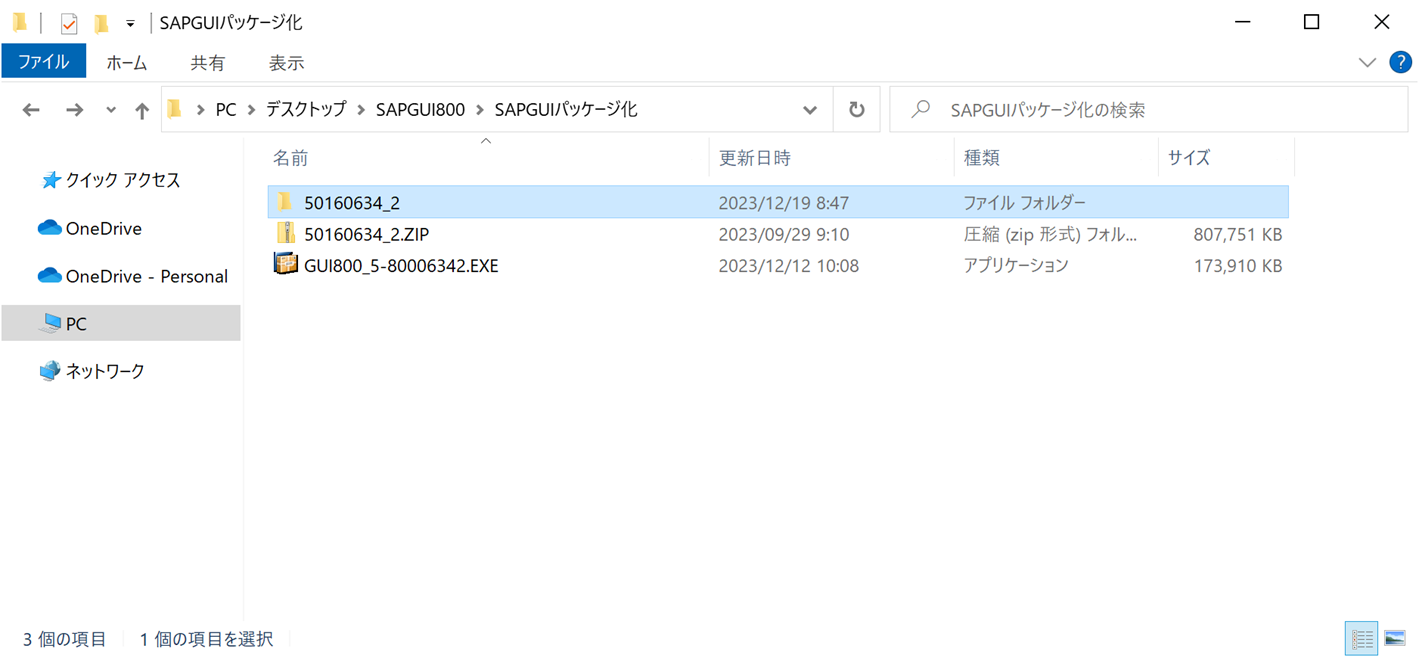Expand the chevron after PC in breadcrumb
This screenshot has width=1419, height=657.
[252, 110]
